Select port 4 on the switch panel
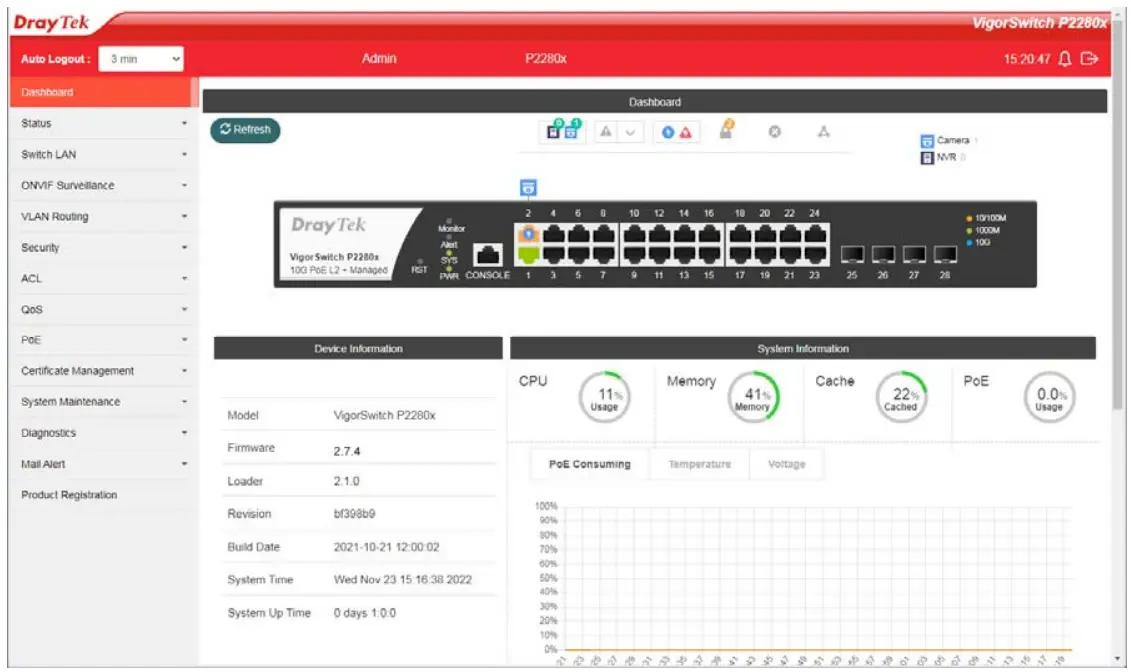The image size is (1131, 672). [553, 234]
